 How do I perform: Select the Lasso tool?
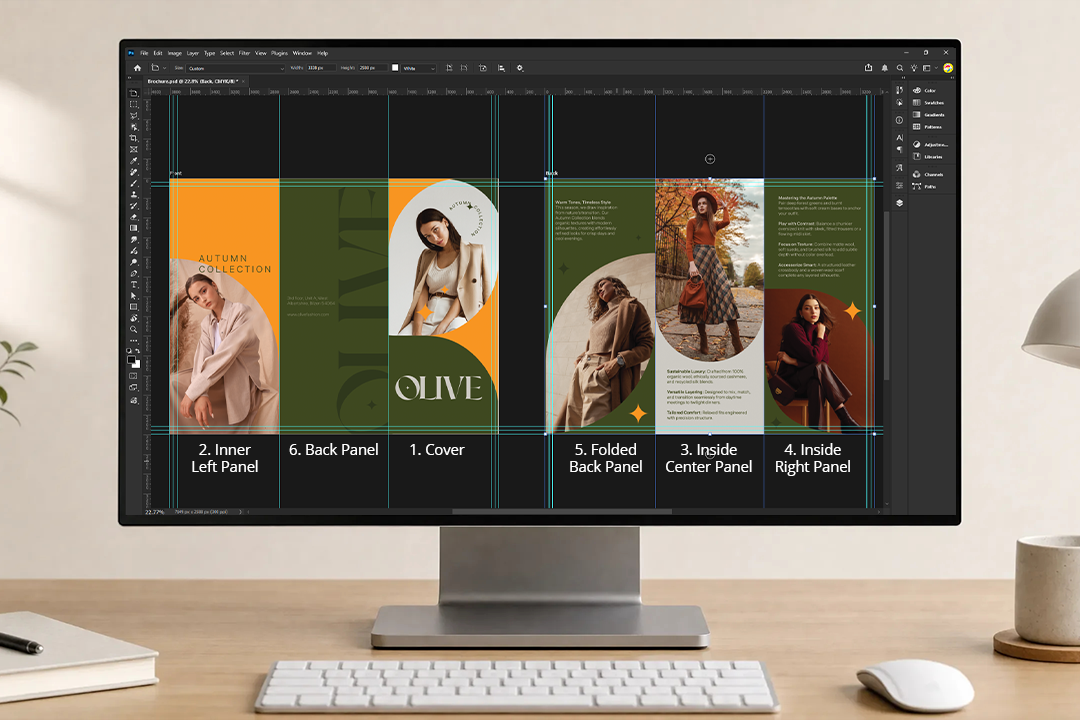click(134, 116)
